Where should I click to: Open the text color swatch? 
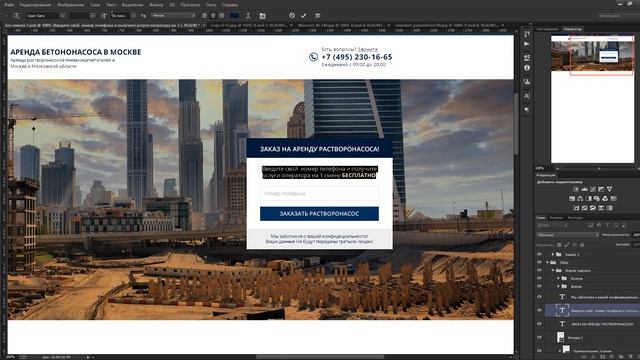pos(235,16)
